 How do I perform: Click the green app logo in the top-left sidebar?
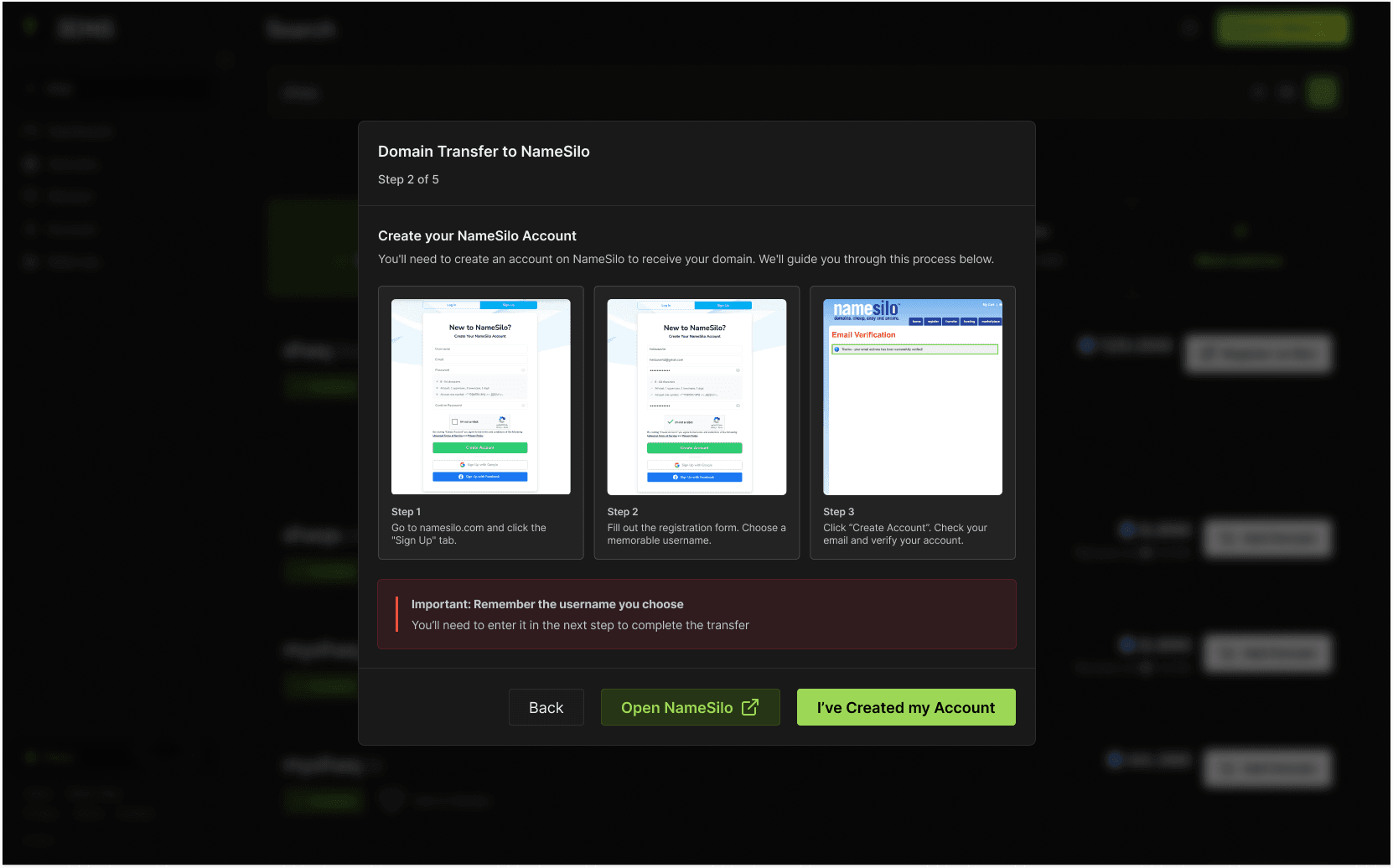30,27
